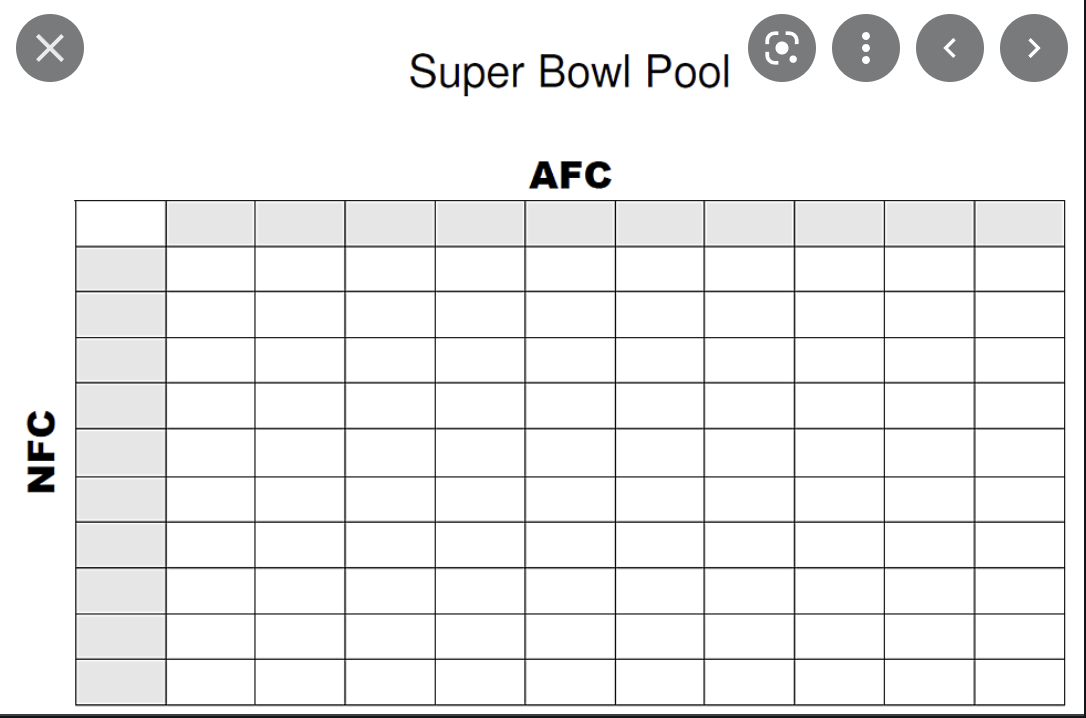Select bottom-left white square of the grid
The width and height of the screenshot is (1086, 718).
pos(211,682)
